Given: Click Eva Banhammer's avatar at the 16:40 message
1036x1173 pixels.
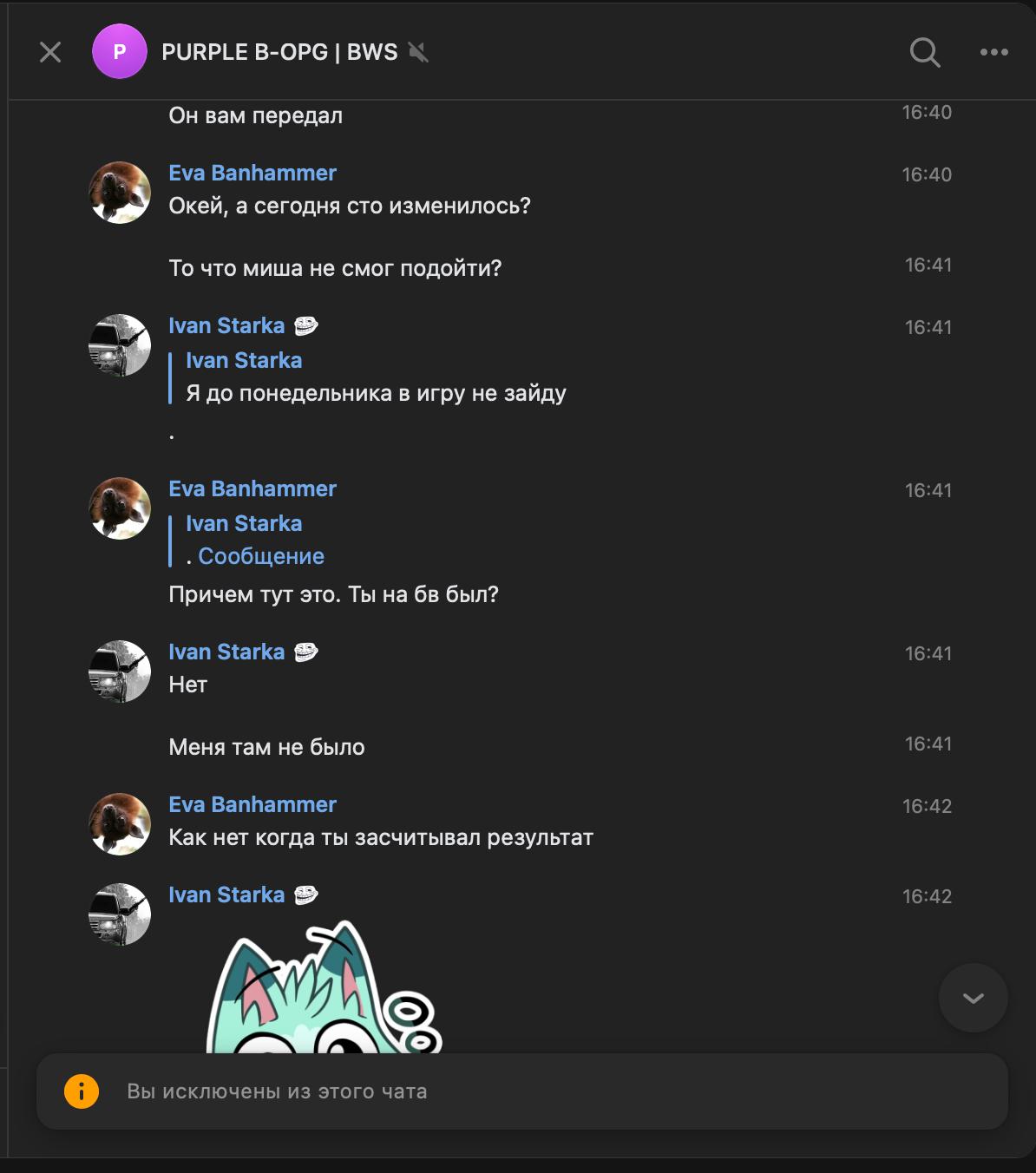Looking at the screenshot, I should 120,193.
